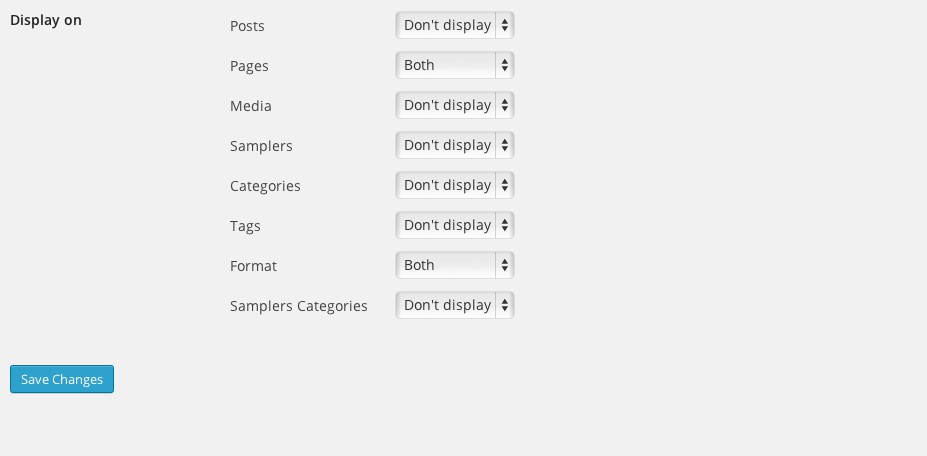This screenshot has height=456, width=927.
Task: Click the Save Changes button
Action: tap(62, 379)
